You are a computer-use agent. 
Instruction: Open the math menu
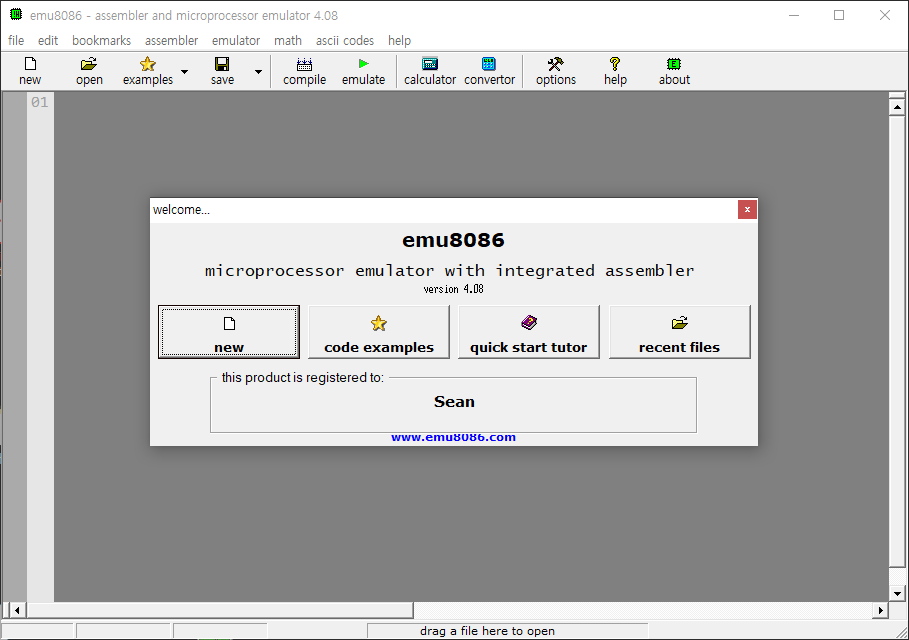pyautogui.click(x=288, y=41)
